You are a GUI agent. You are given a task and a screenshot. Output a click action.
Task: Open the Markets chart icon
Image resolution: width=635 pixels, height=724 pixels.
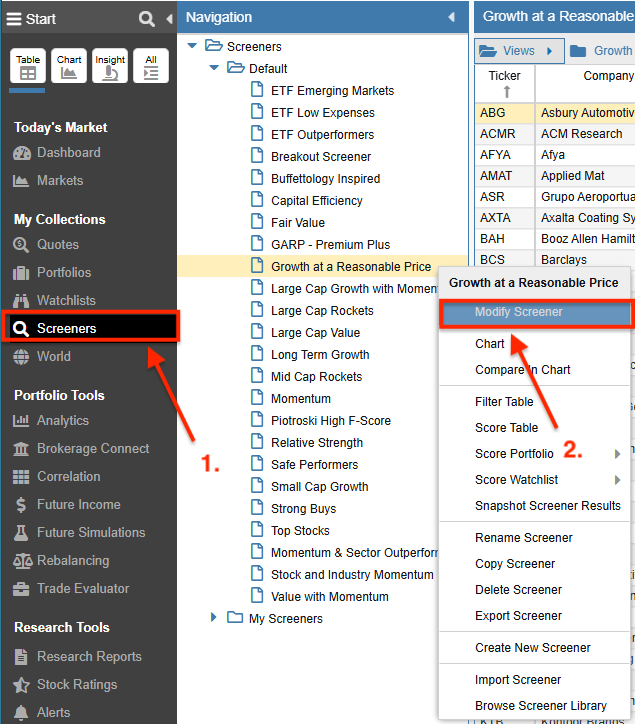pos(21,181)
